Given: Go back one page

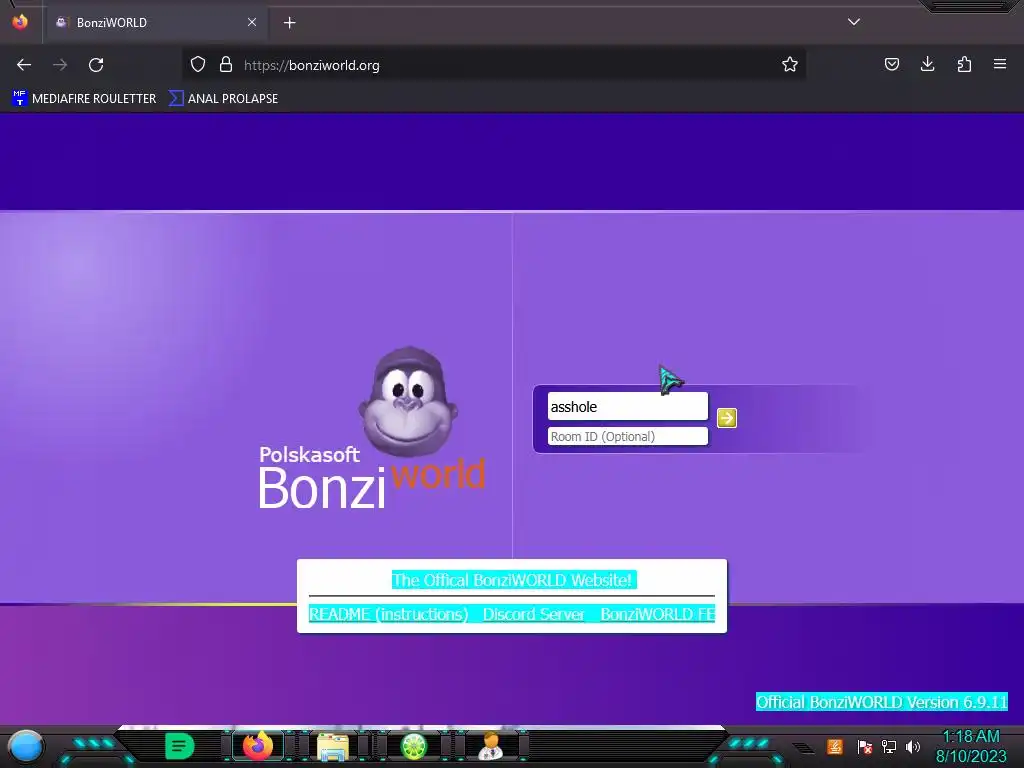Looking at the screenshot, I should [x=24, y=65].
